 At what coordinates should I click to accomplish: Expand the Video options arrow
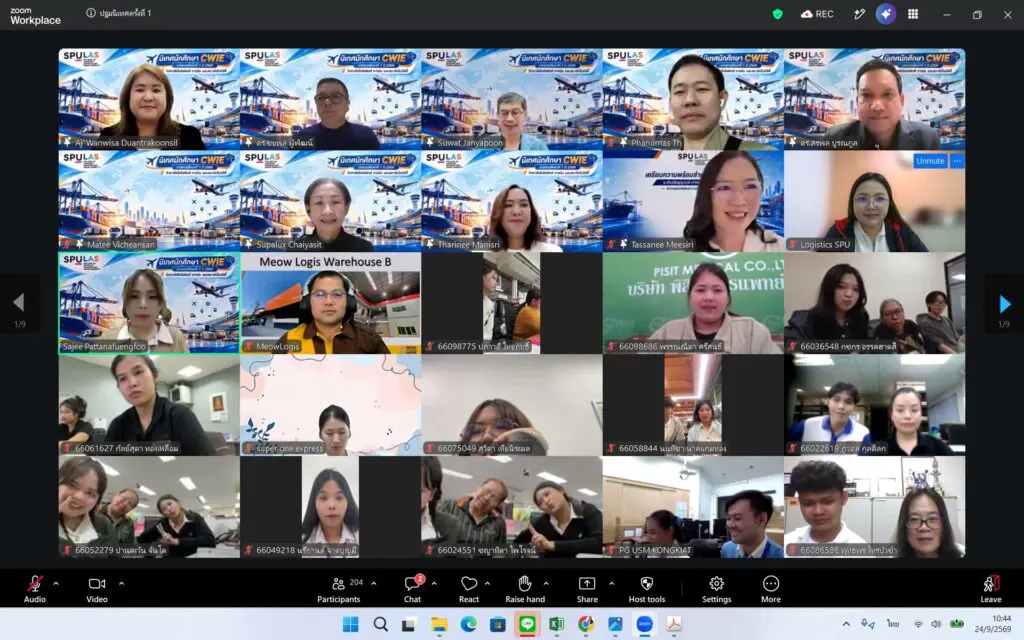(x=121, y=583)
